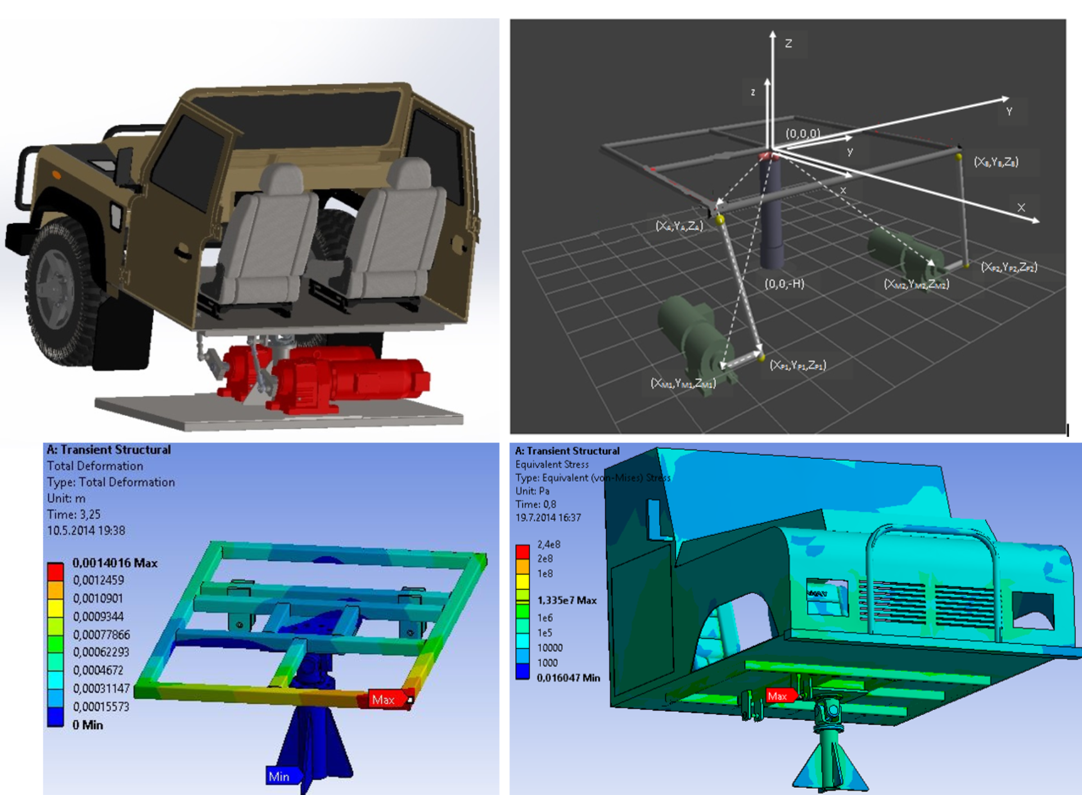This screenshot has width=1082, height=795.
Task: Click the '0,016047 Min' stress legend value
Action: [569, 678]
